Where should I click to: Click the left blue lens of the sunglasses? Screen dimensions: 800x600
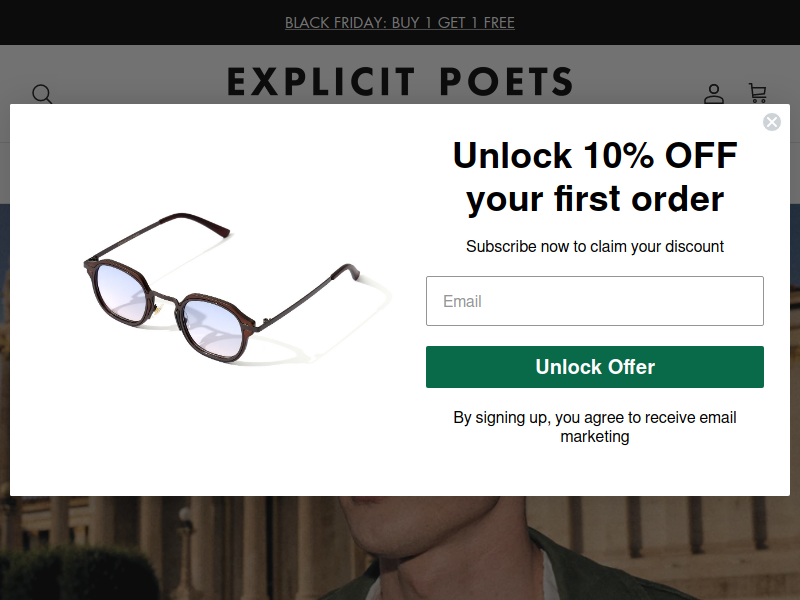121,292
